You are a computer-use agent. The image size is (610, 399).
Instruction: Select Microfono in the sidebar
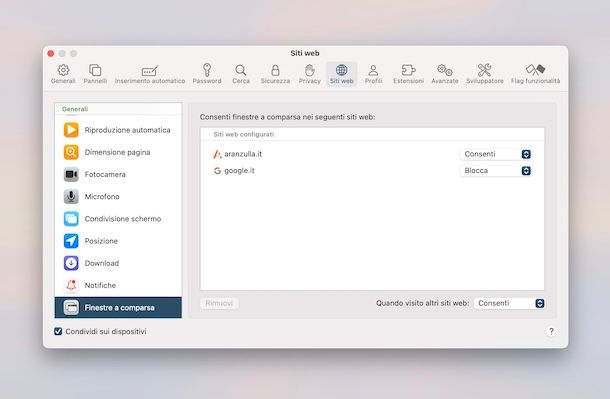point(118,196)
